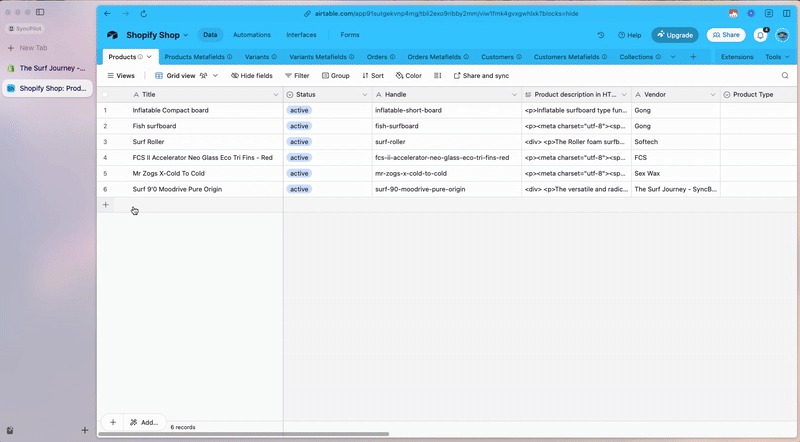Open The Surf Journey sidebar tab
Screen dimensions: 800x442
(x=47, y=68)
